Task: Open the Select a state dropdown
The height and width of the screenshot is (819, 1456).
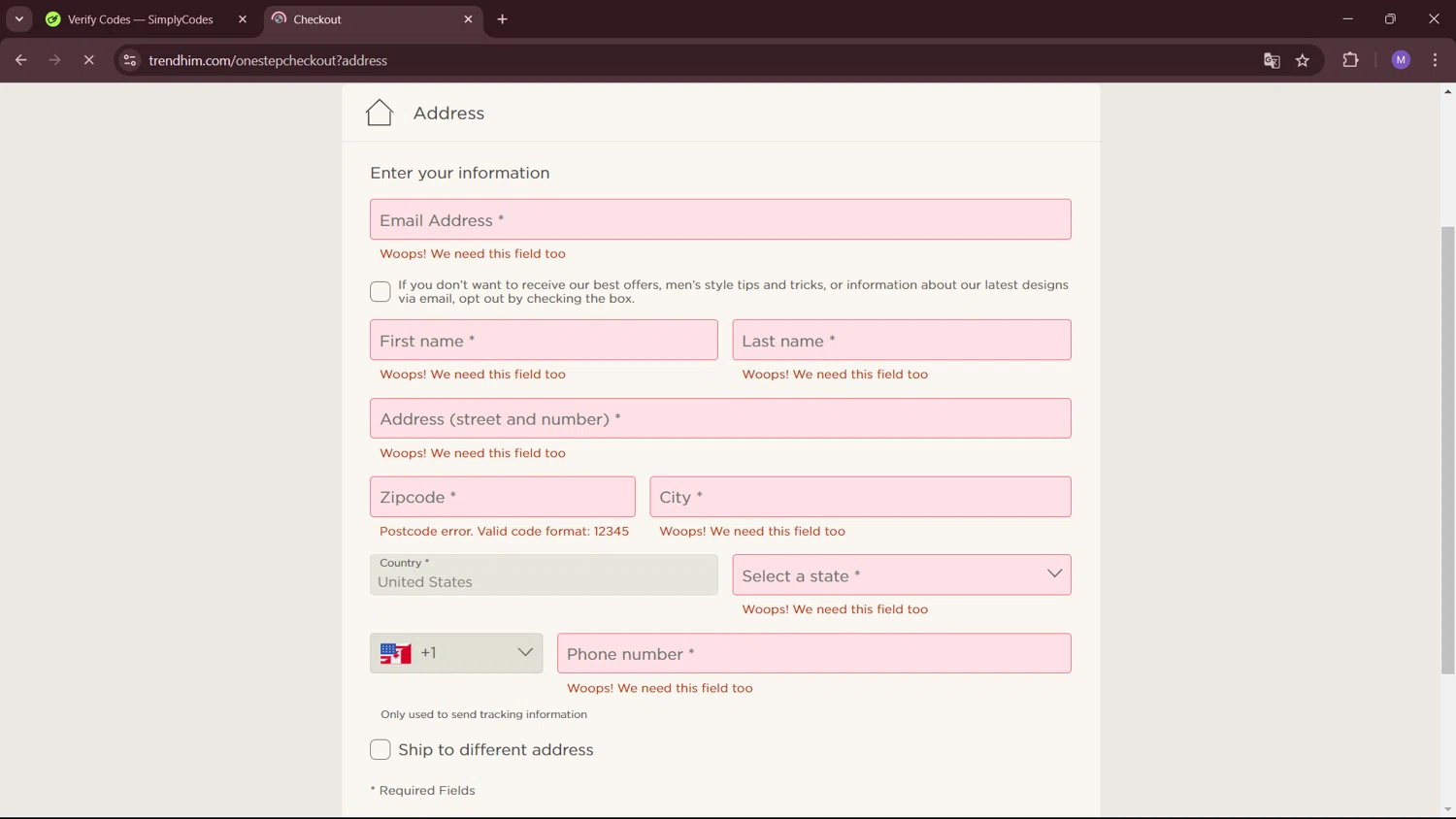Action: [x=902, y=574]
